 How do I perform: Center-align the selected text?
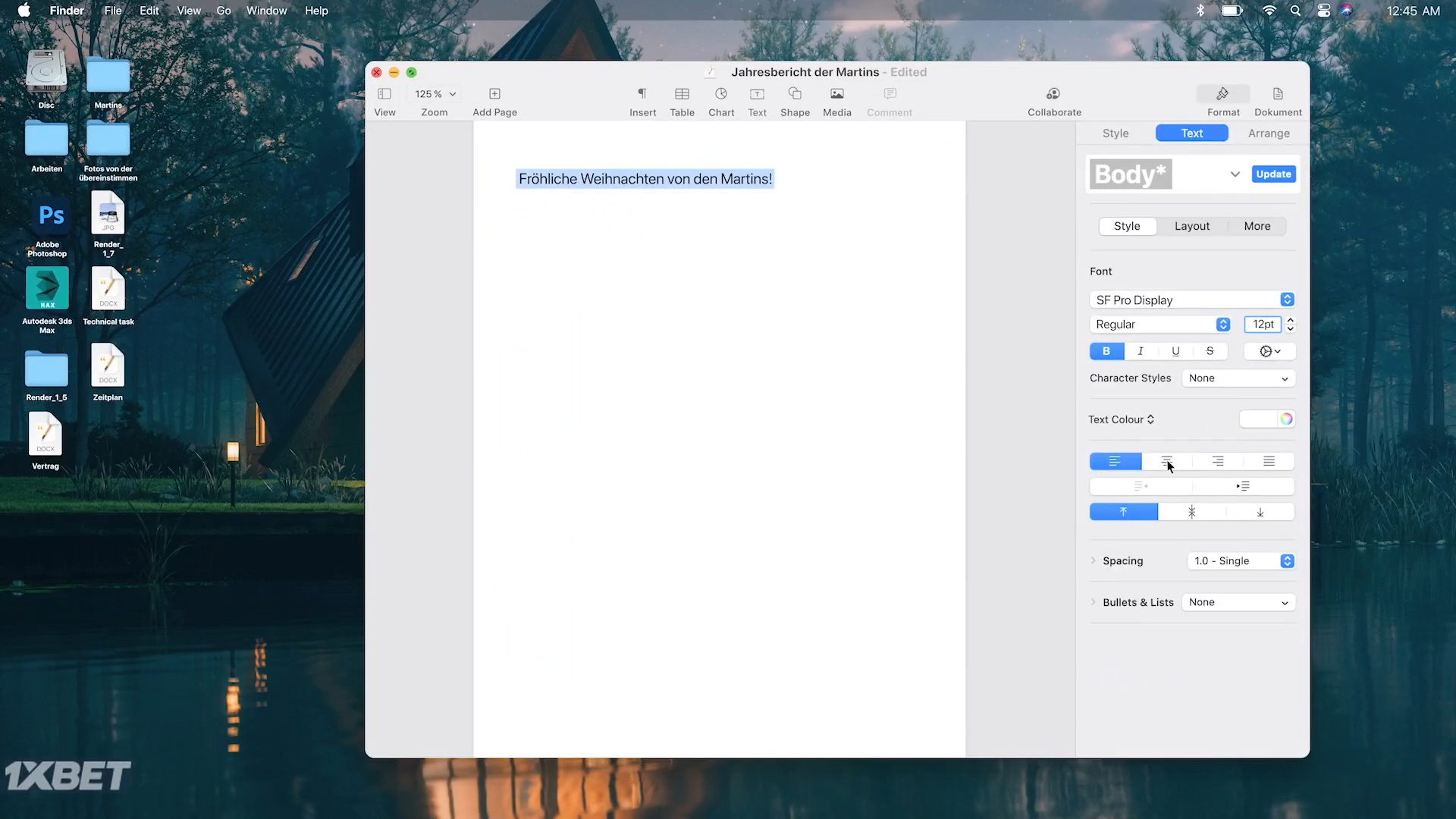pos(1166,461)
